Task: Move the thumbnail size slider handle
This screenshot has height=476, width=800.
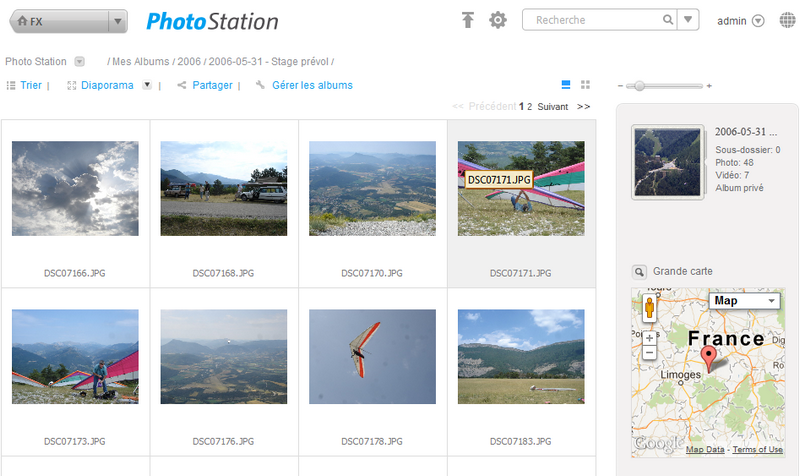Action: 639,86
